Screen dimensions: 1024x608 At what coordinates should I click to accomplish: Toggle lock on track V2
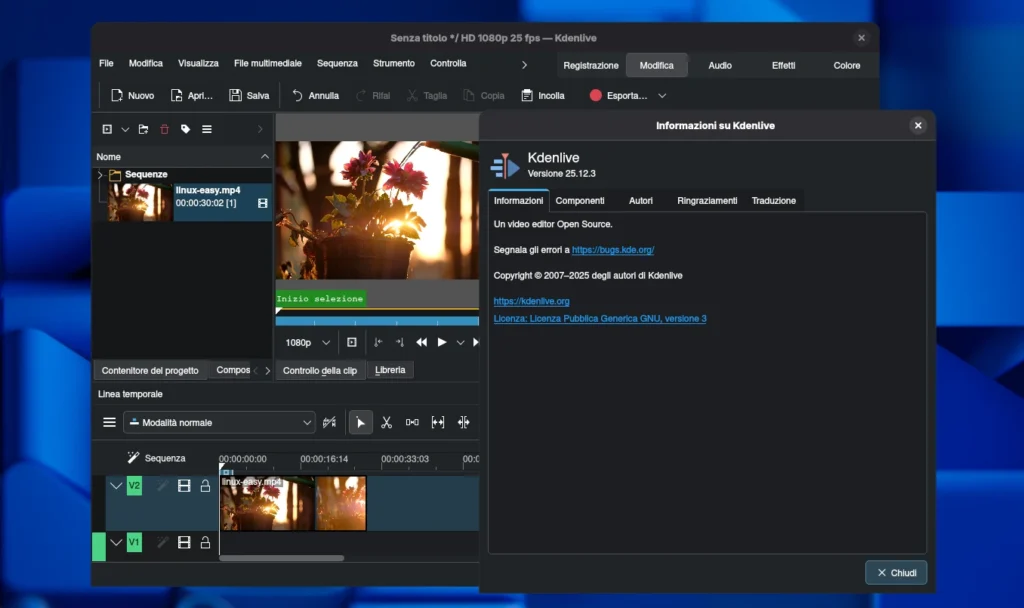coord(205,486)
